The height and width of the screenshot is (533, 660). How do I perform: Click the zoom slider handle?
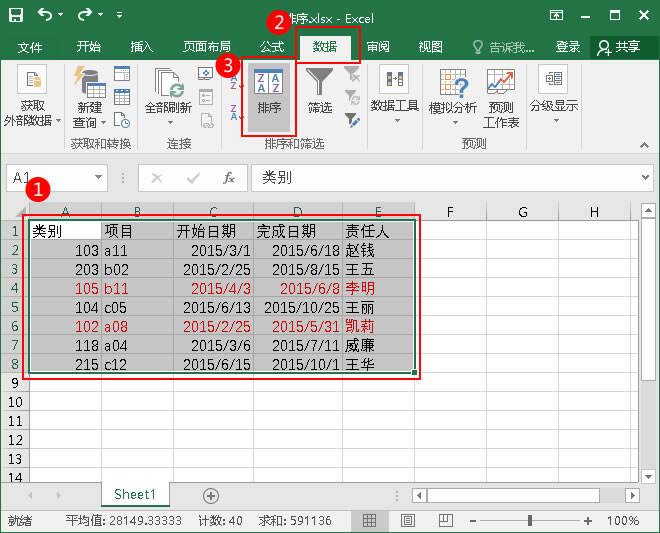tap(530, 521)
